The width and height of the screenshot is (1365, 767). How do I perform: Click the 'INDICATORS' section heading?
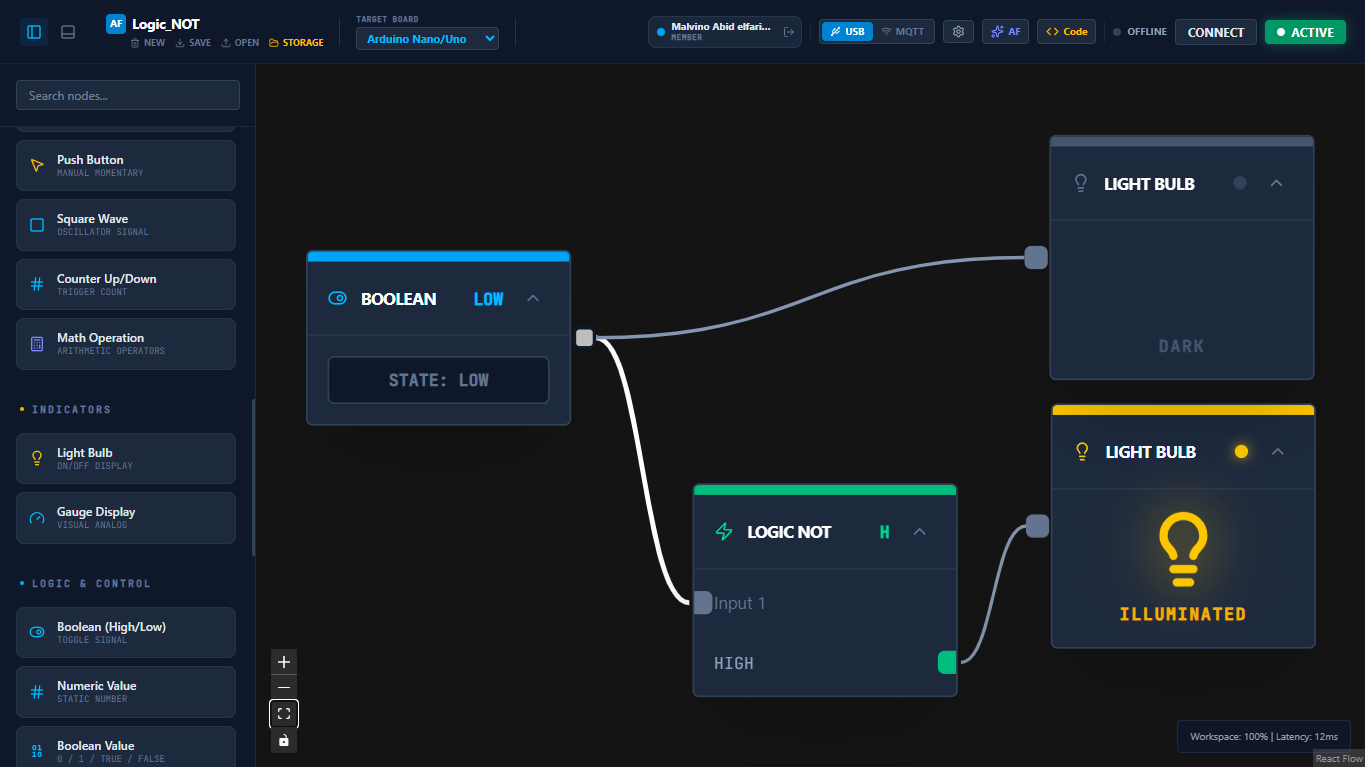[71, 409]
